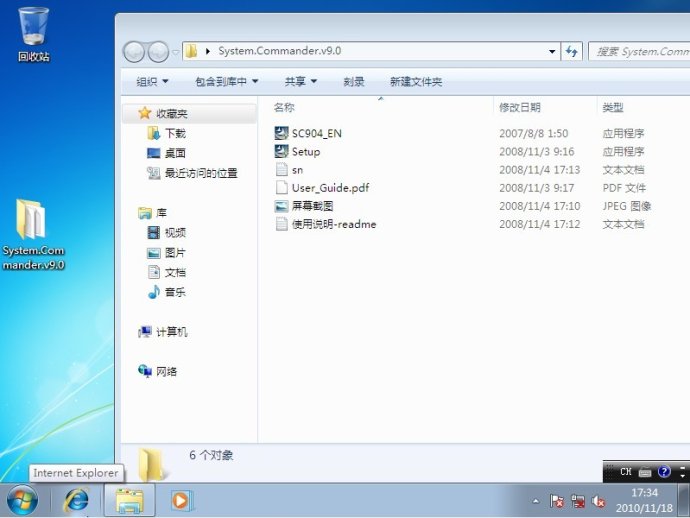Open the address bar history dropdown
The image size is (690, 518).
click(552, 51)
